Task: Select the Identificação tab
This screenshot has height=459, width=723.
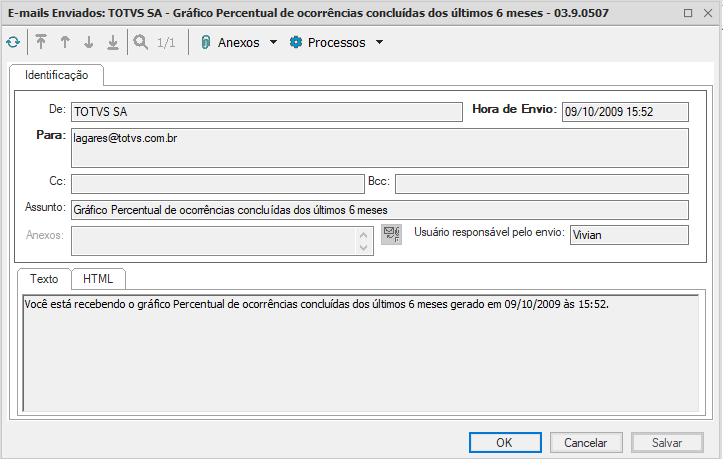Action: click(x=56, y=75)
